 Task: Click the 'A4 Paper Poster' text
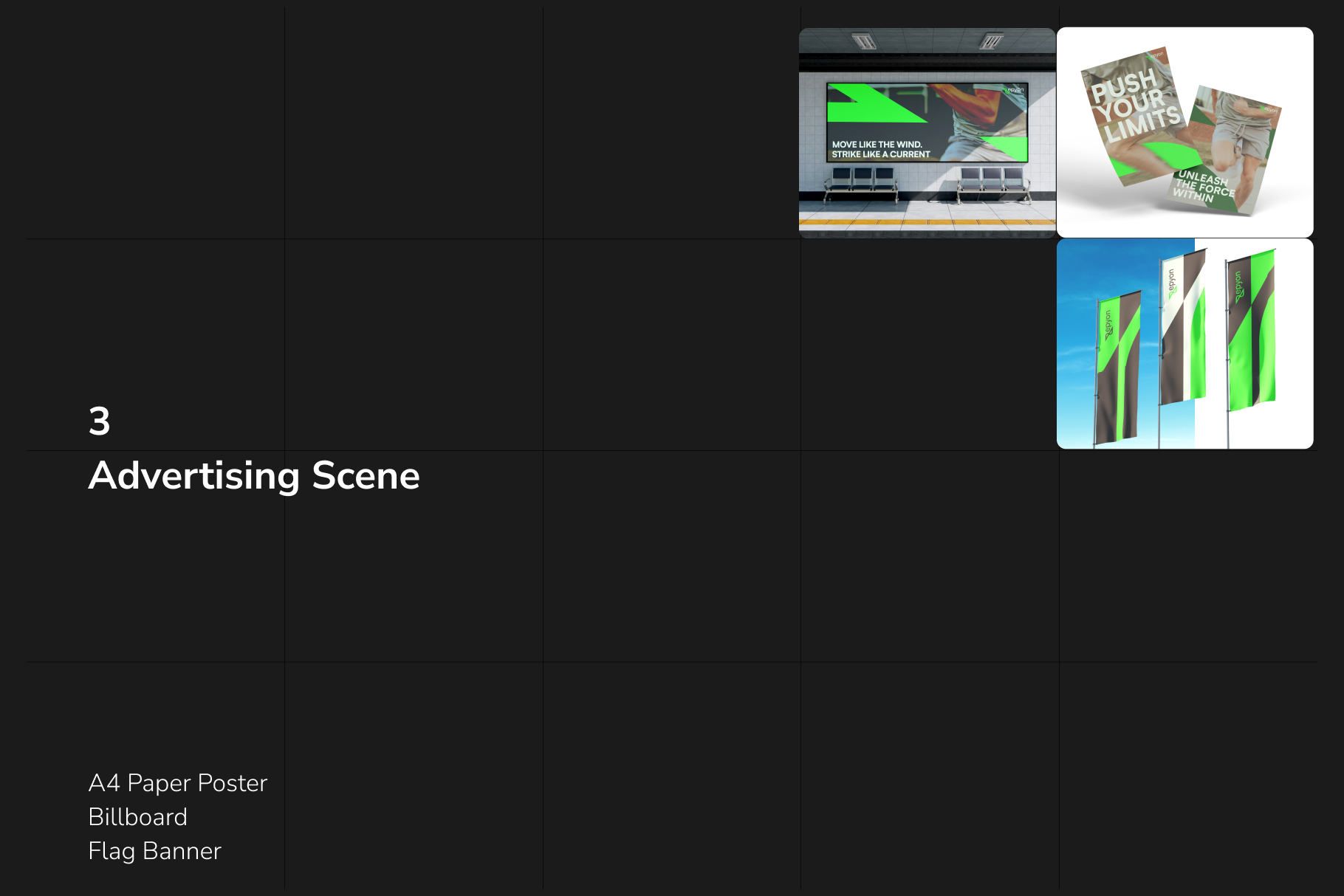(177, 782)
